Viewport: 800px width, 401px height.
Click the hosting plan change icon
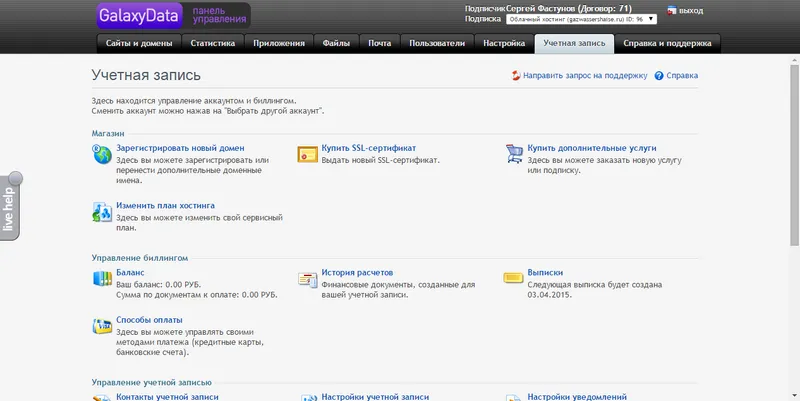click(x=102, y=212)
